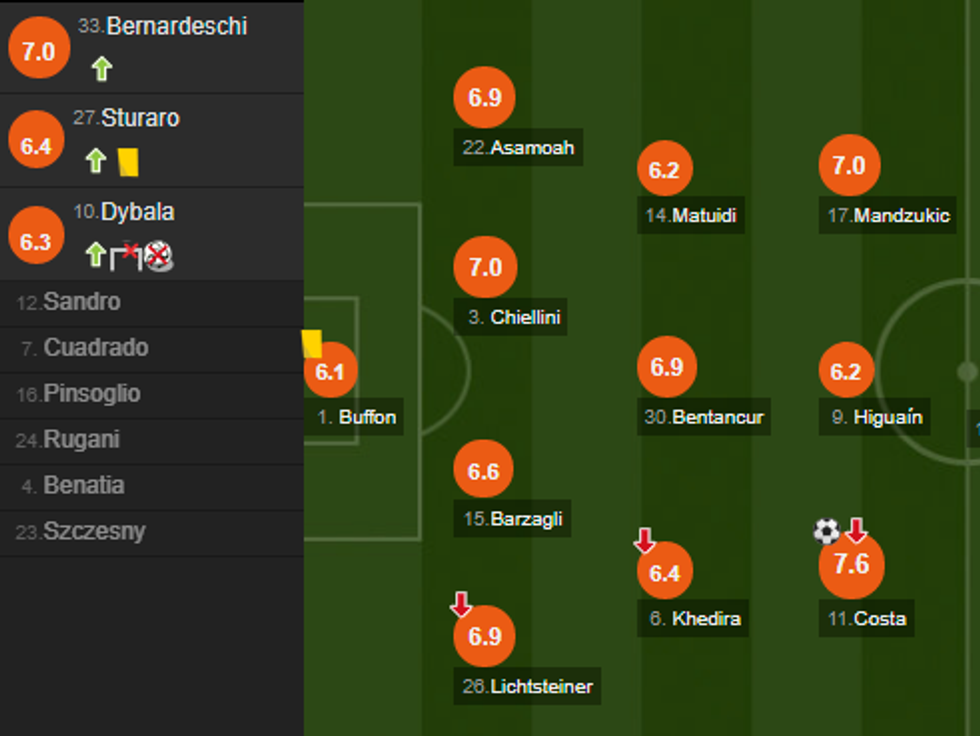980x736 pixels.
Task: Click Asamoah's 6.9 rating circle
Action: click(484, 98)
